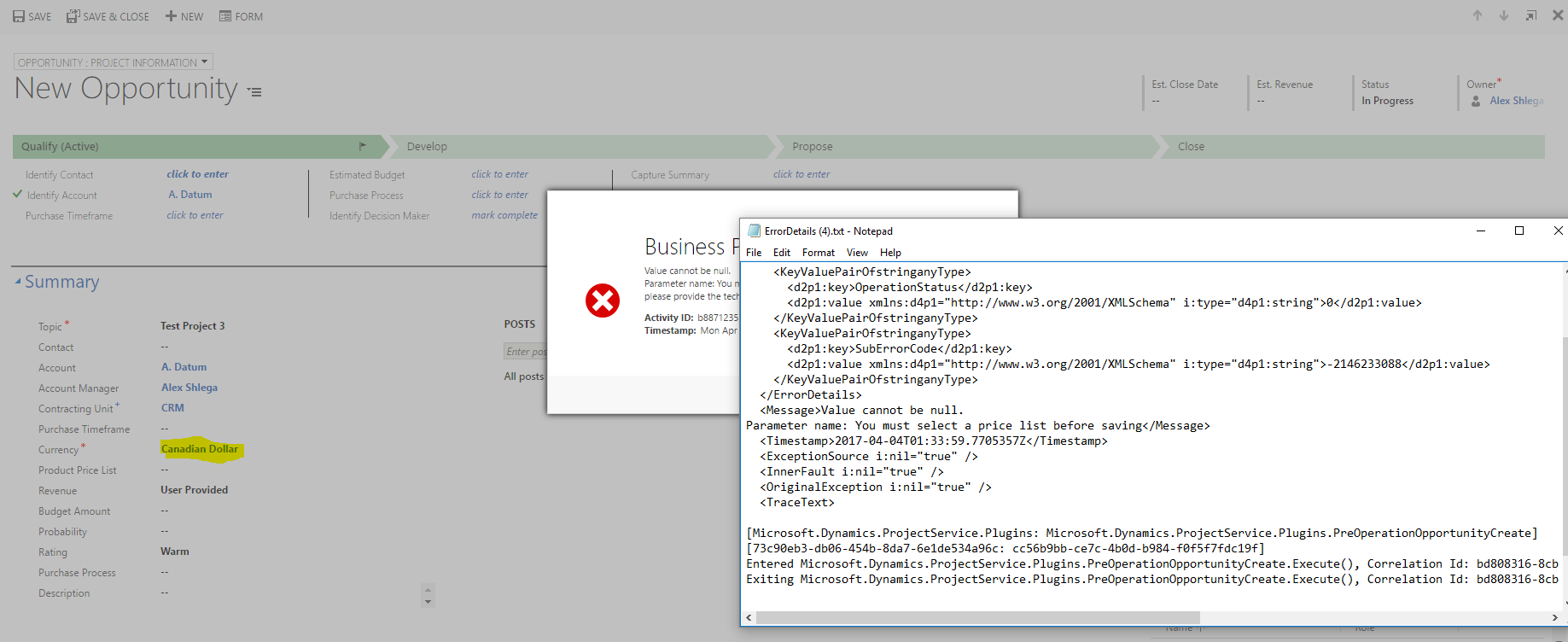
Task: Click the Rating value Warm
Action: [175, 552]
